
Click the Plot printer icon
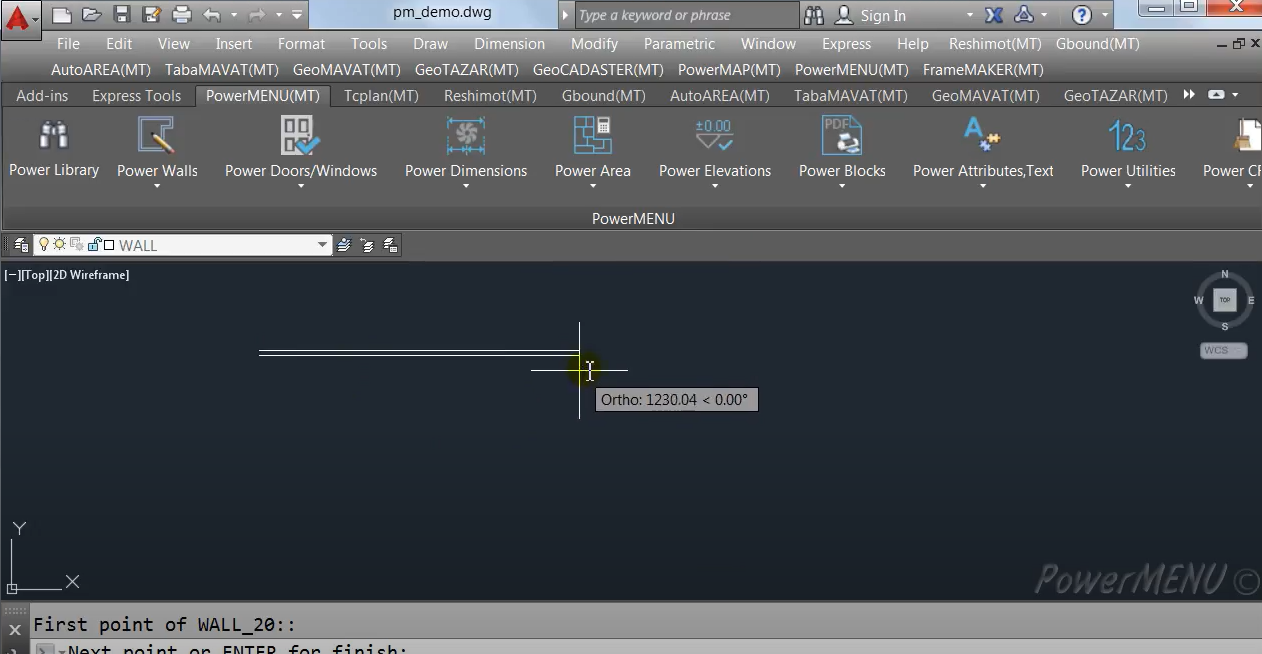point(181,15)
